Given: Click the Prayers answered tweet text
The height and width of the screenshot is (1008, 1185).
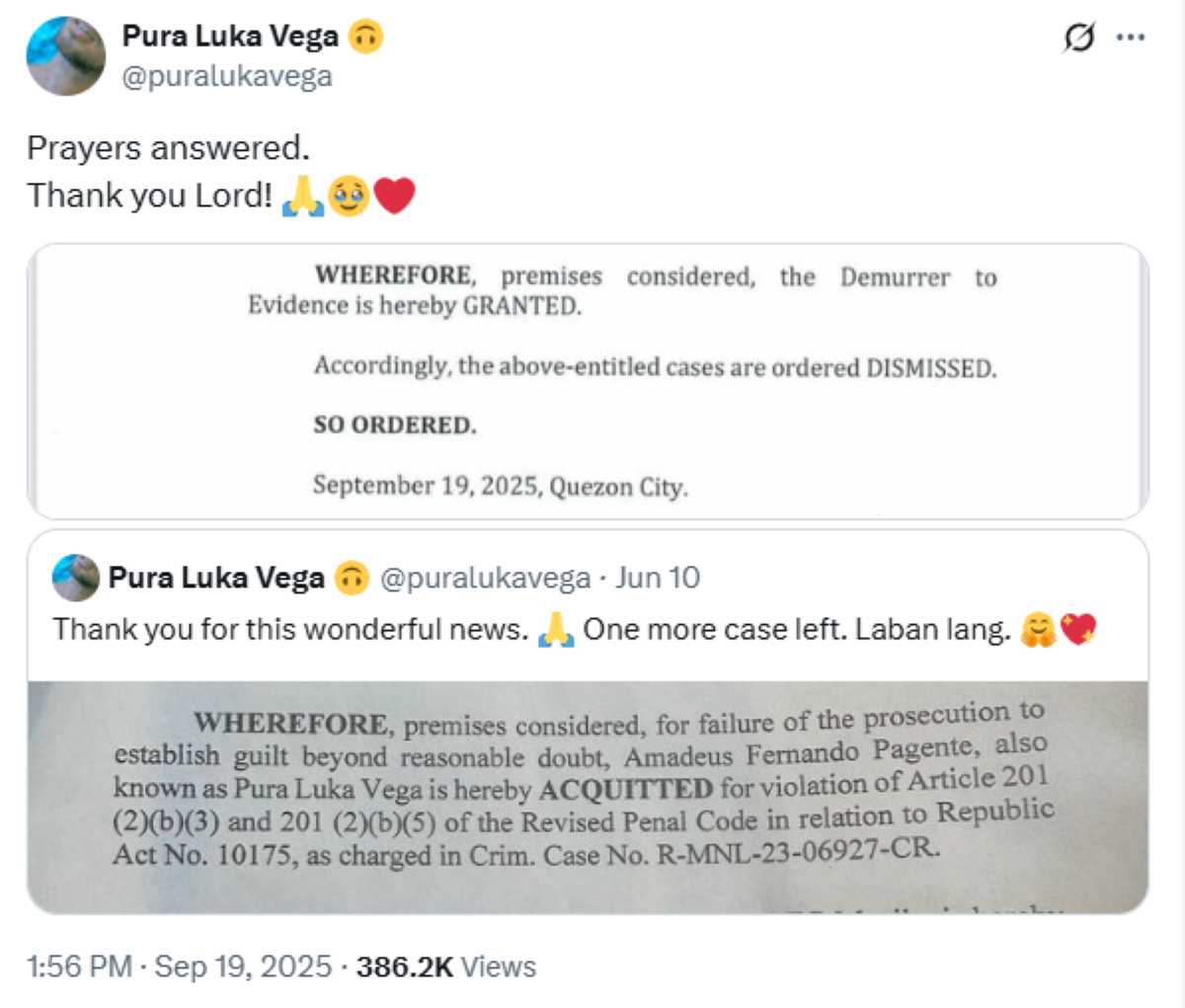Looking at the screenshot, I should (168, 148).
